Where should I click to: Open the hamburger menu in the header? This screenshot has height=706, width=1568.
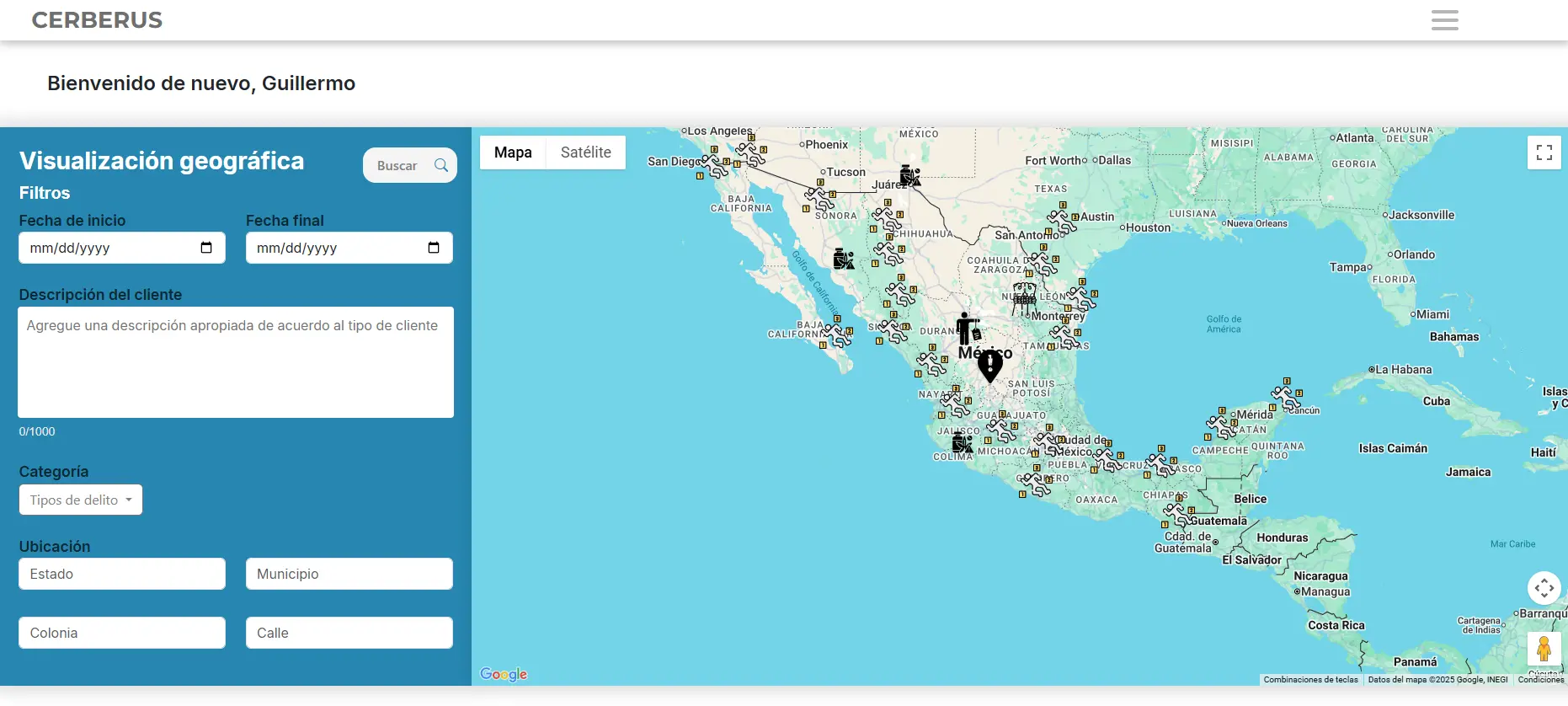pos(1444,20)
